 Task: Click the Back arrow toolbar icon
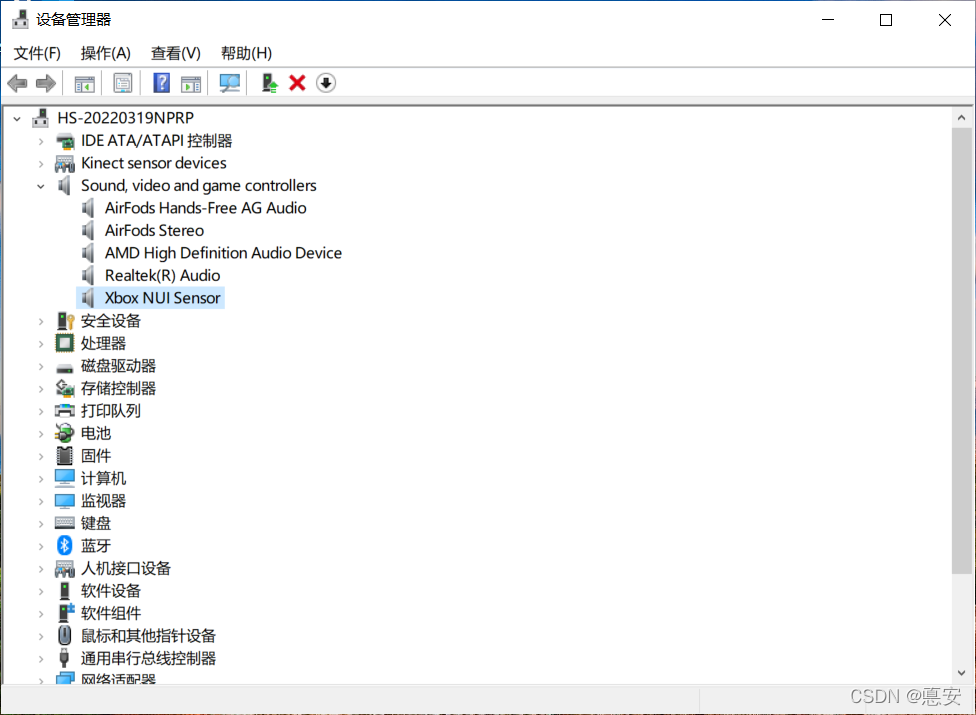[17, 83]
